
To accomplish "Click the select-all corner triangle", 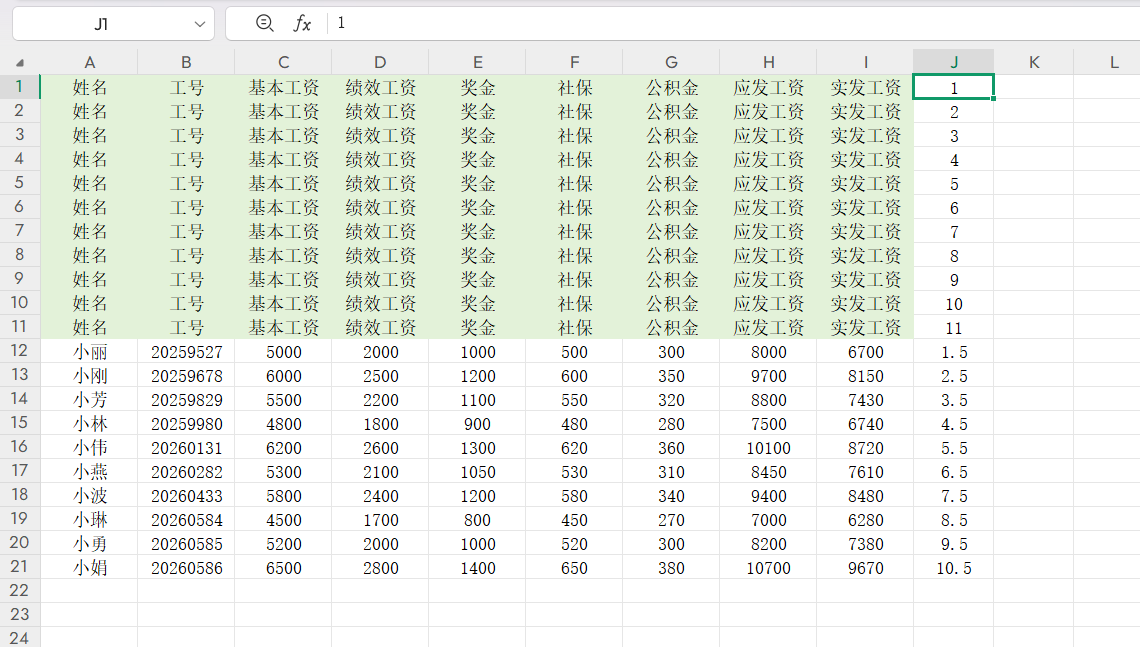I will coord(20,62).
